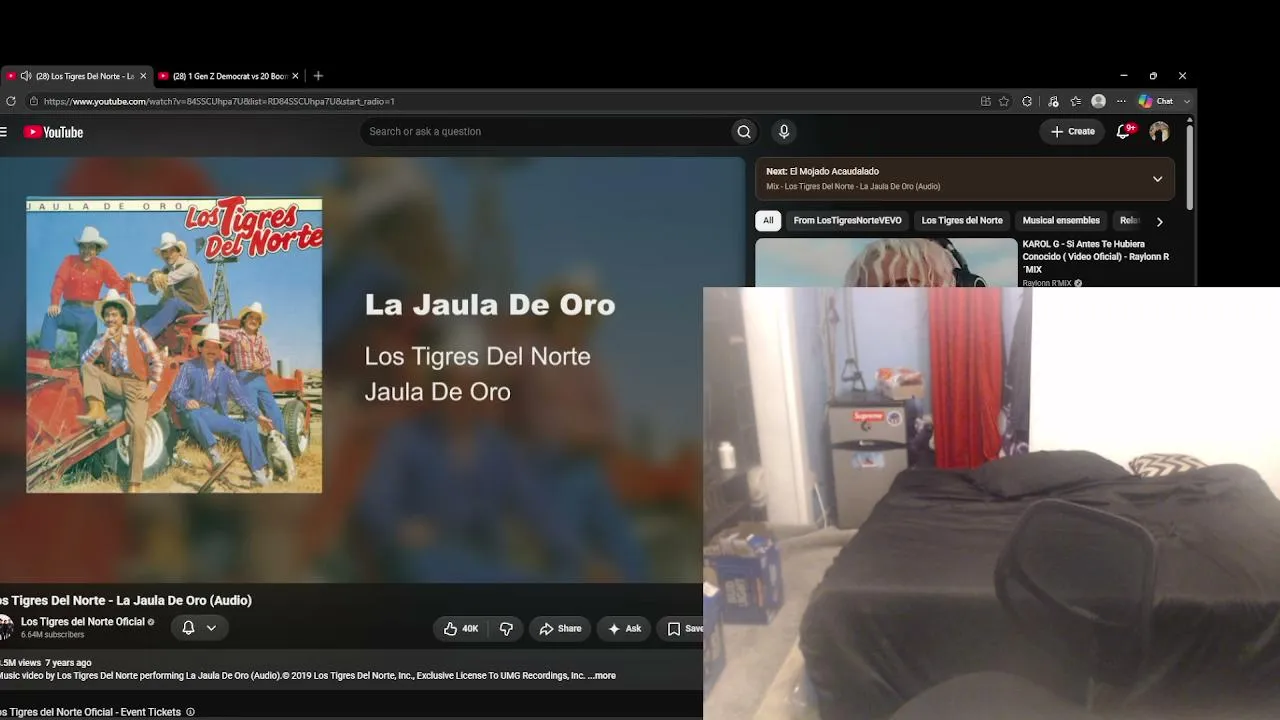Image resolution: width=1280 pixels, height=720 pixels.
Task: Expand description with ...more link
Action: (602, 675)
